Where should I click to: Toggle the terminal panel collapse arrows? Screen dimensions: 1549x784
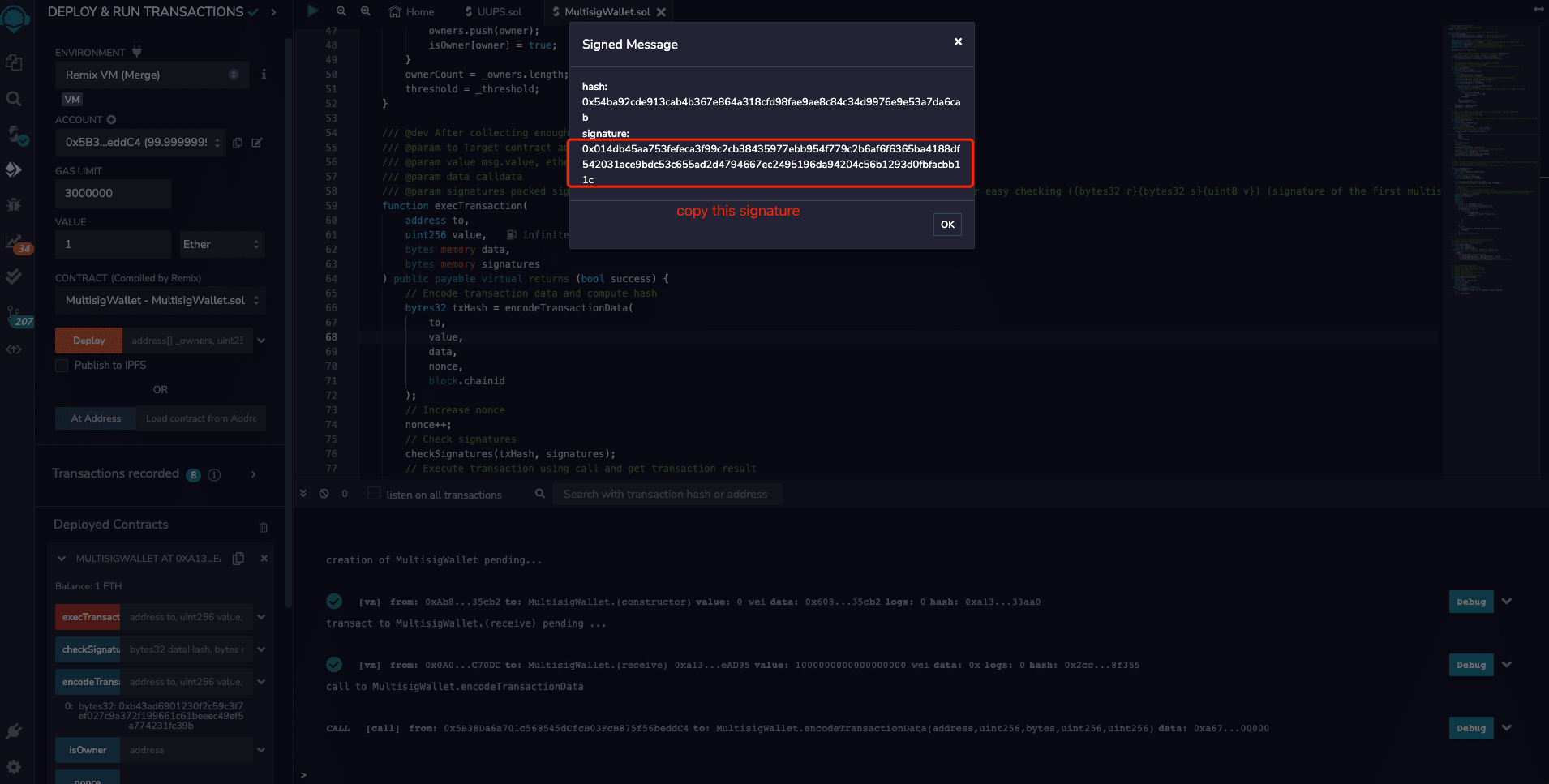[303, 494]
